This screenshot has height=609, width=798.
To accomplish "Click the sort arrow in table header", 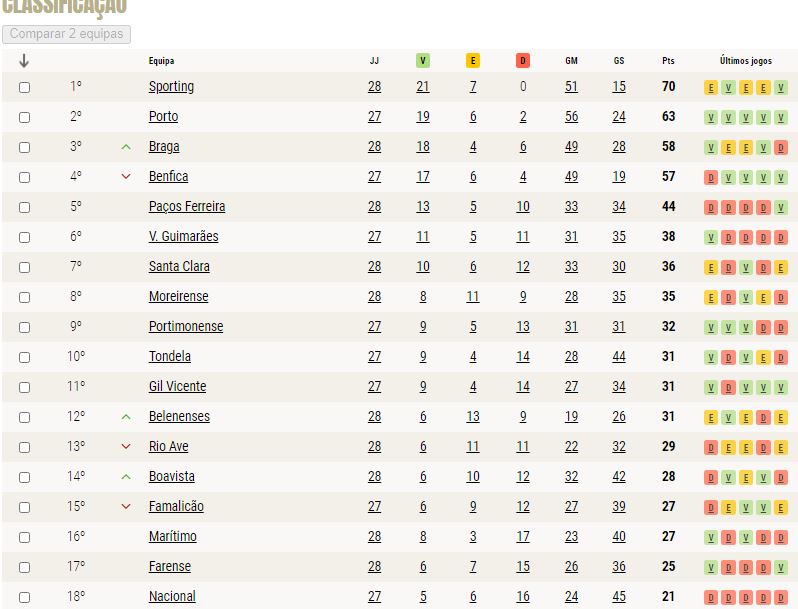I will [x=24, y=61].
